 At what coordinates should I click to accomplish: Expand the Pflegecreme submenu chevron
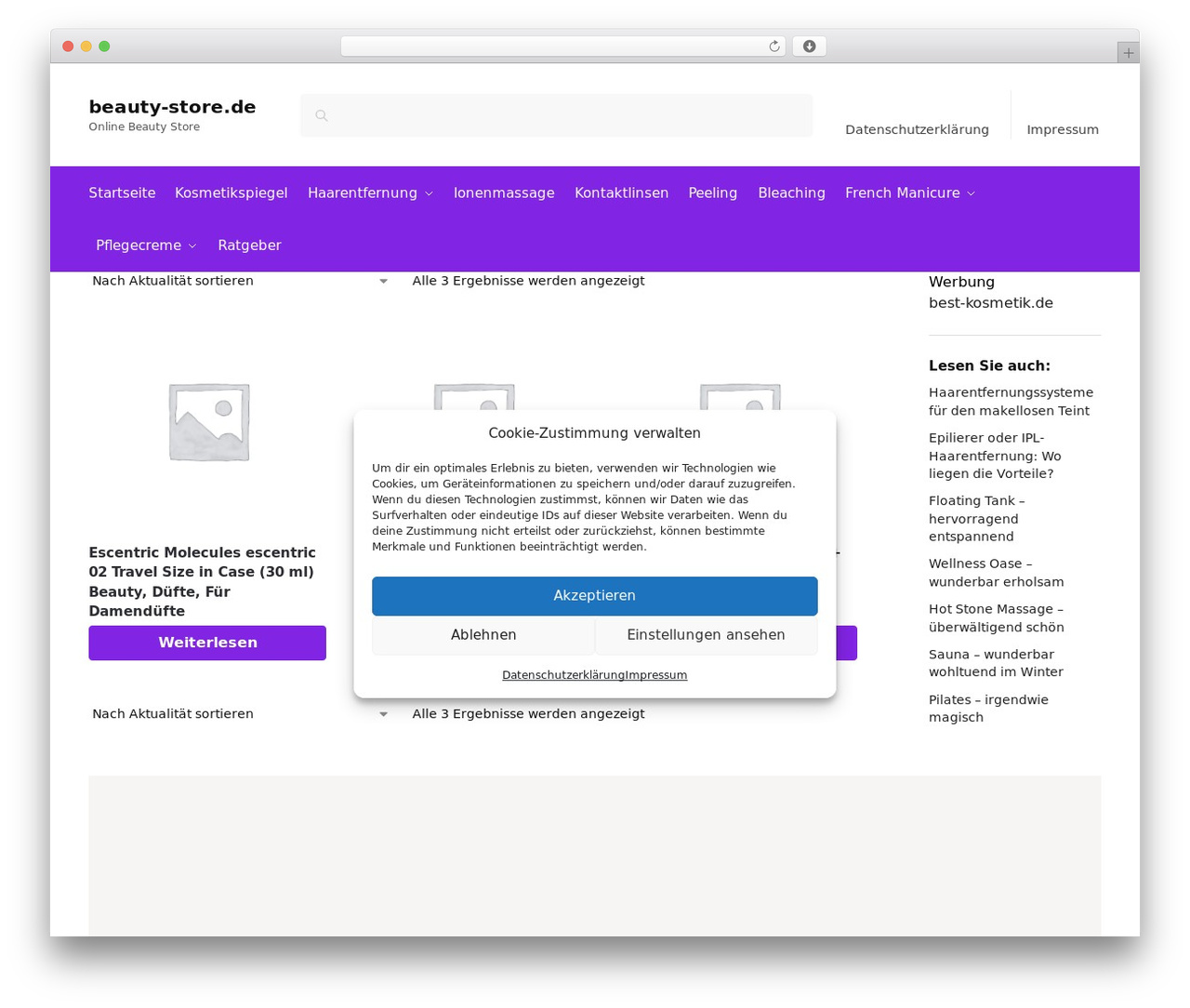click(x=192, y=245)
